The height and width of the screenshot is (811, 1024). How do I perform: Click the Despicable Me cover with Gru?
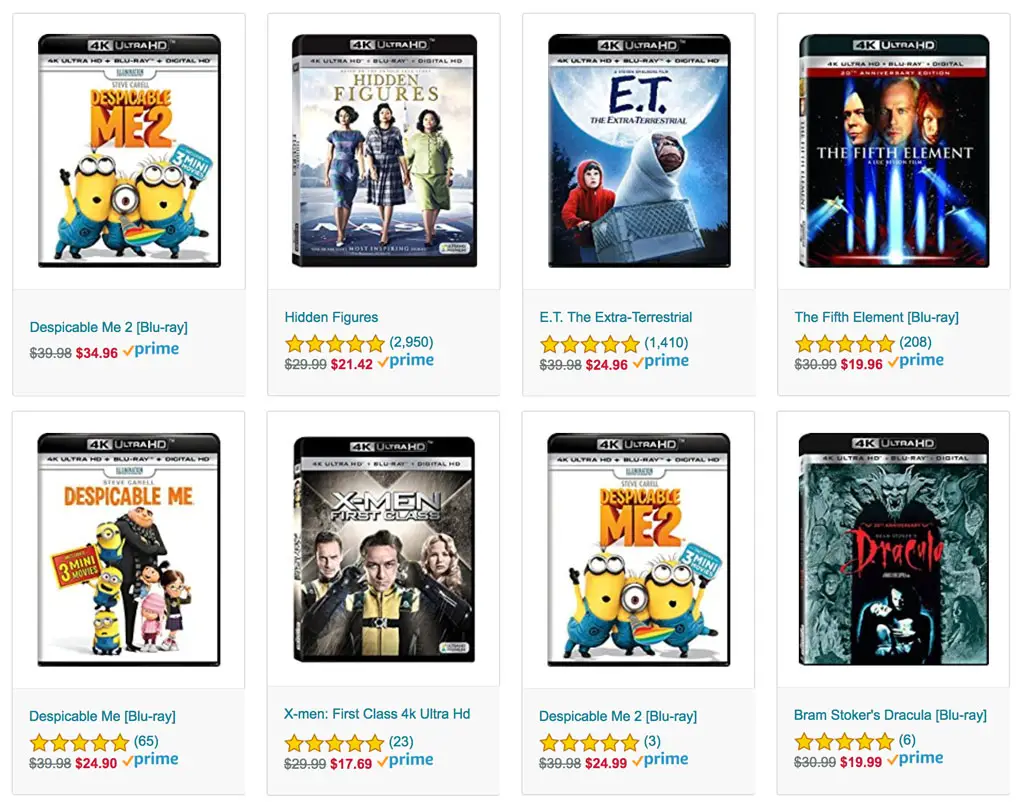click(x=129, y=549)
